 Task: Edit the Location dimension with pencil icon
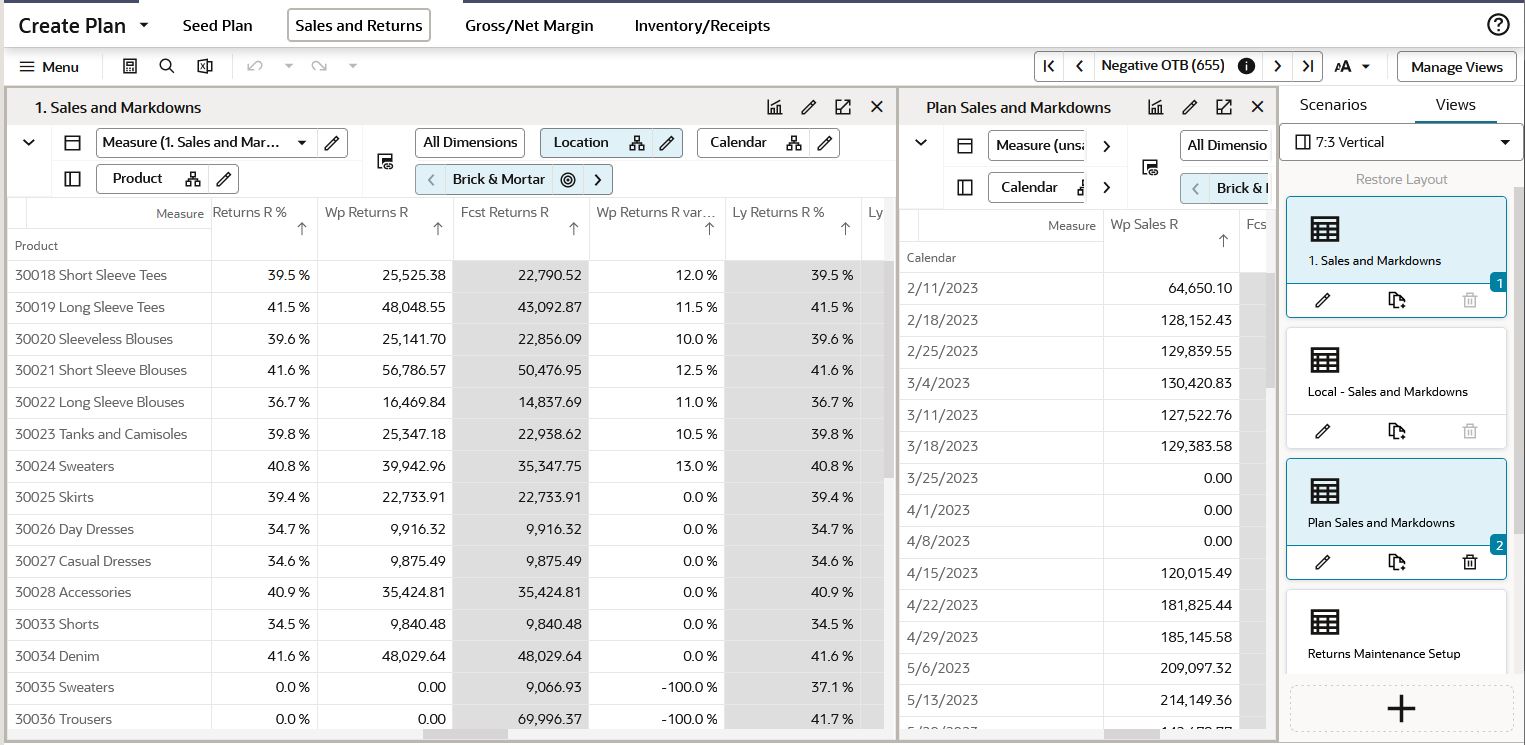pyautogui.click(x=667, y=143)
